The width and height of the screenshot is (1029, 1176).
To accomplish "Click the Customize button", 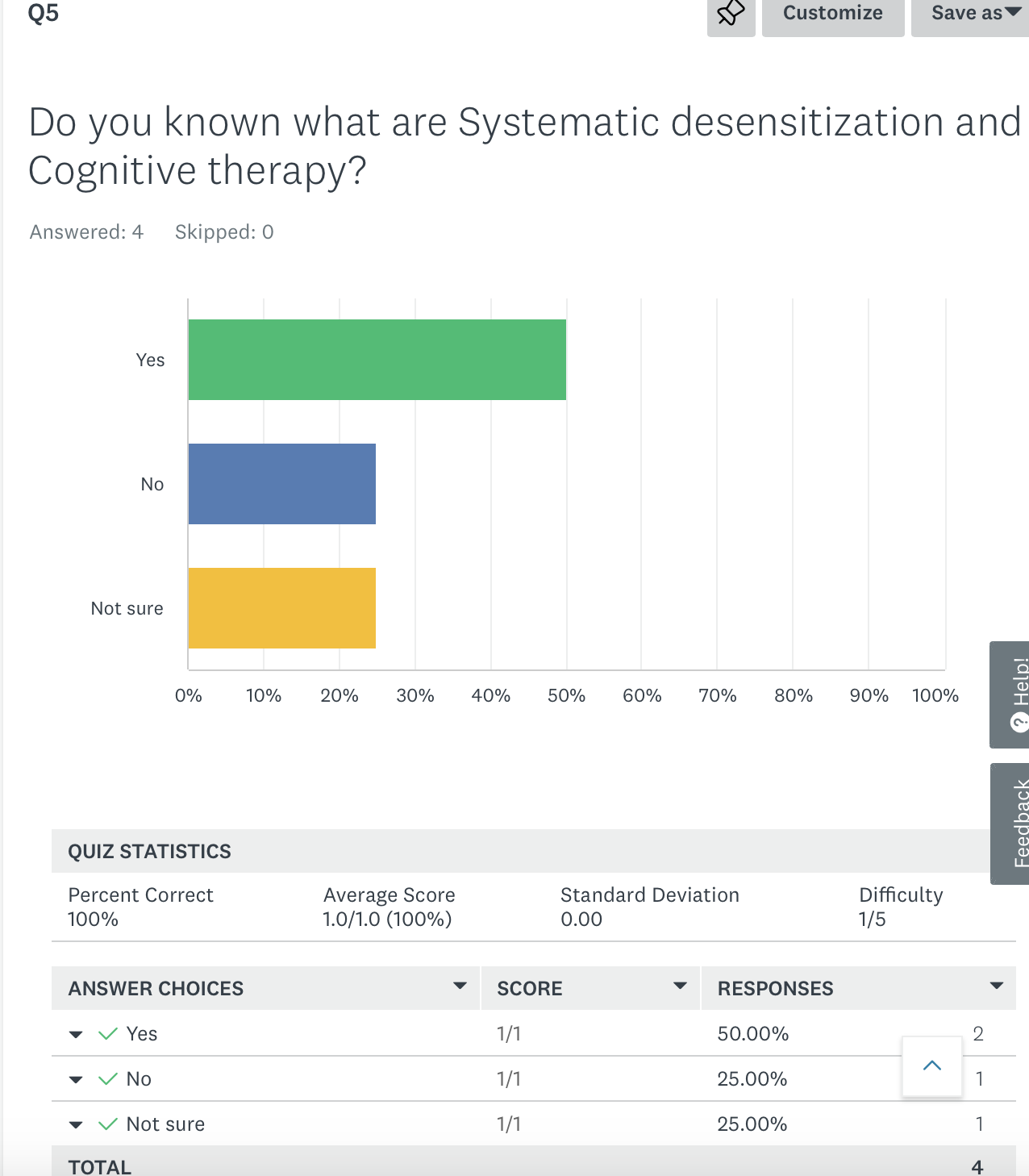I will 832,14.
